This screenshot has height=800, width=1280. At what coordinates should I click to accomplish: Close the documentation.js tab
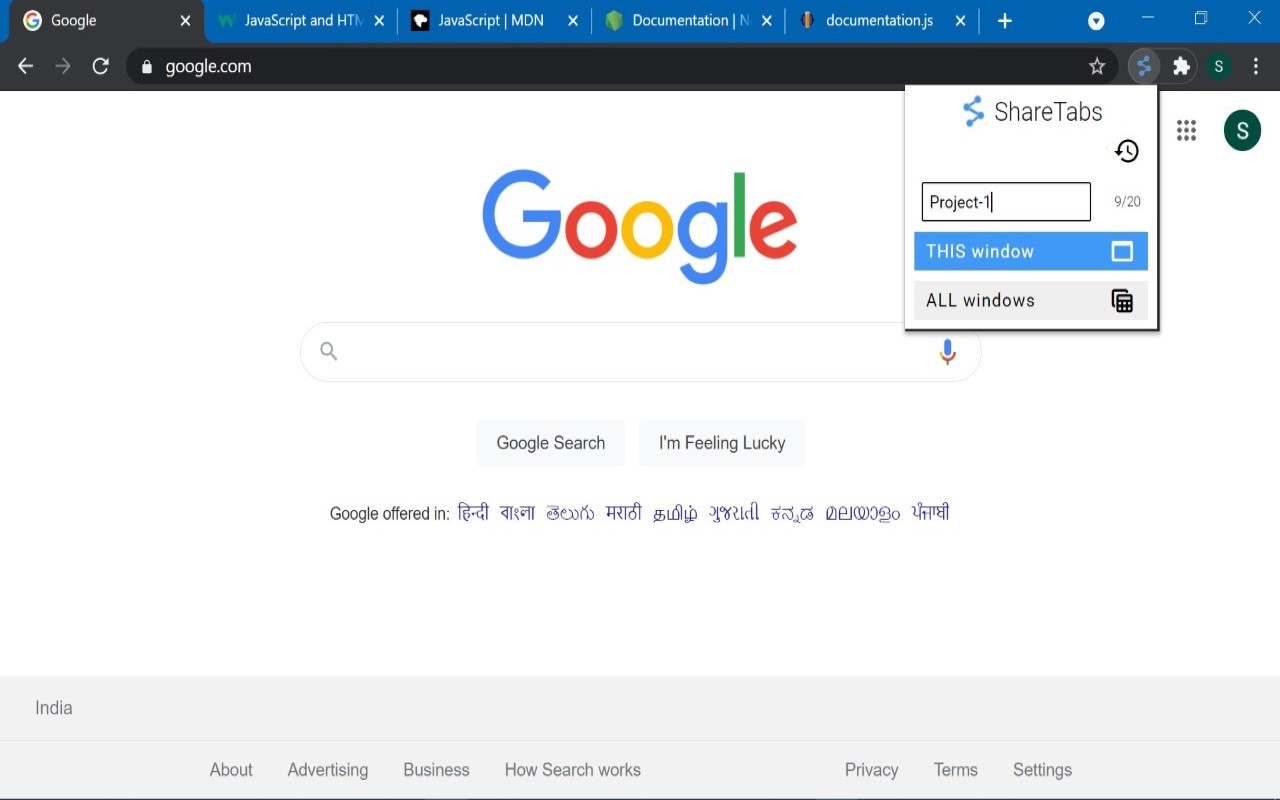pos(960,20)
